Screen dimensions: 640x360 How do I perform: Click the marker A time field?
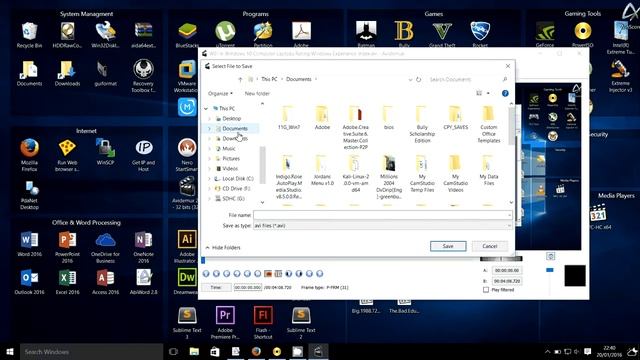click(x=507, y=270)
